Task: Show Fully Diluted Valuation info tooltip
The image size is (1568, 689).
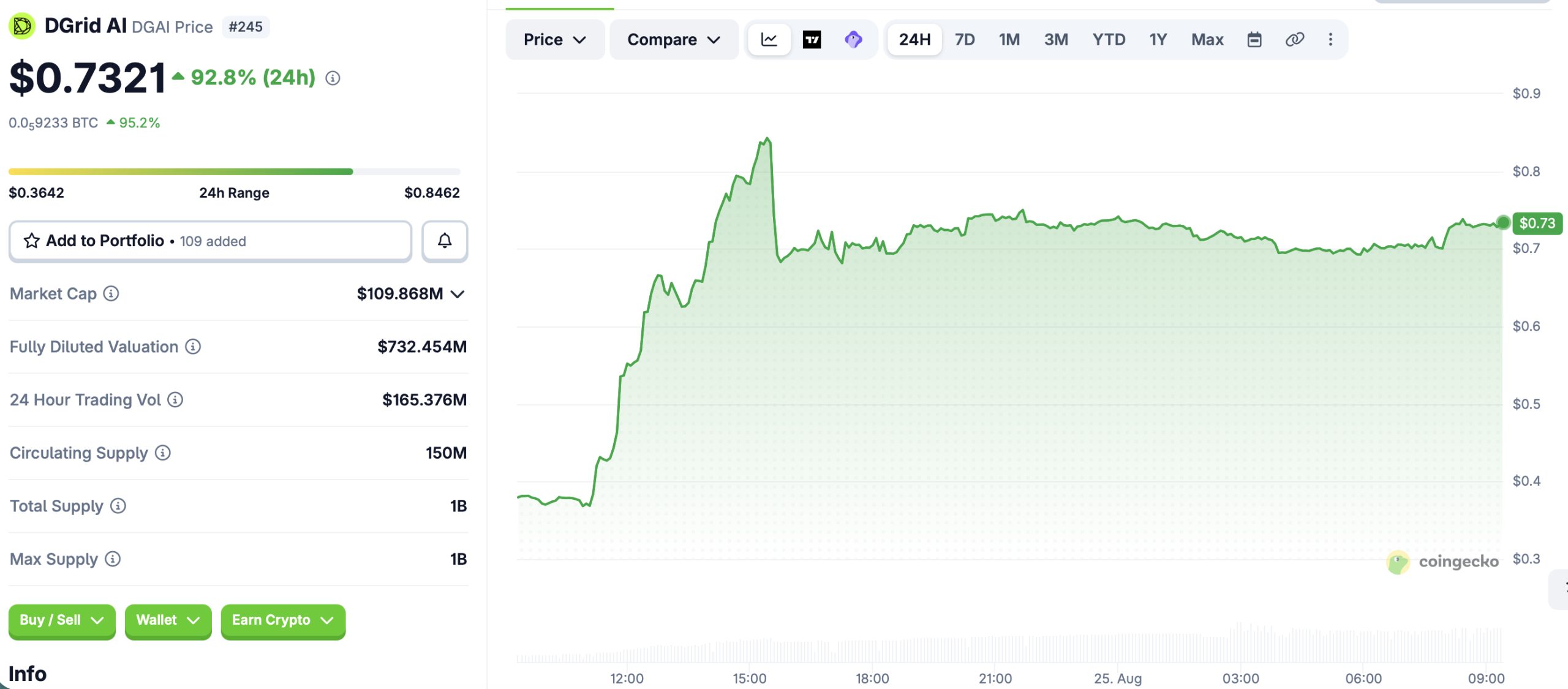Action: coord(193,347)
